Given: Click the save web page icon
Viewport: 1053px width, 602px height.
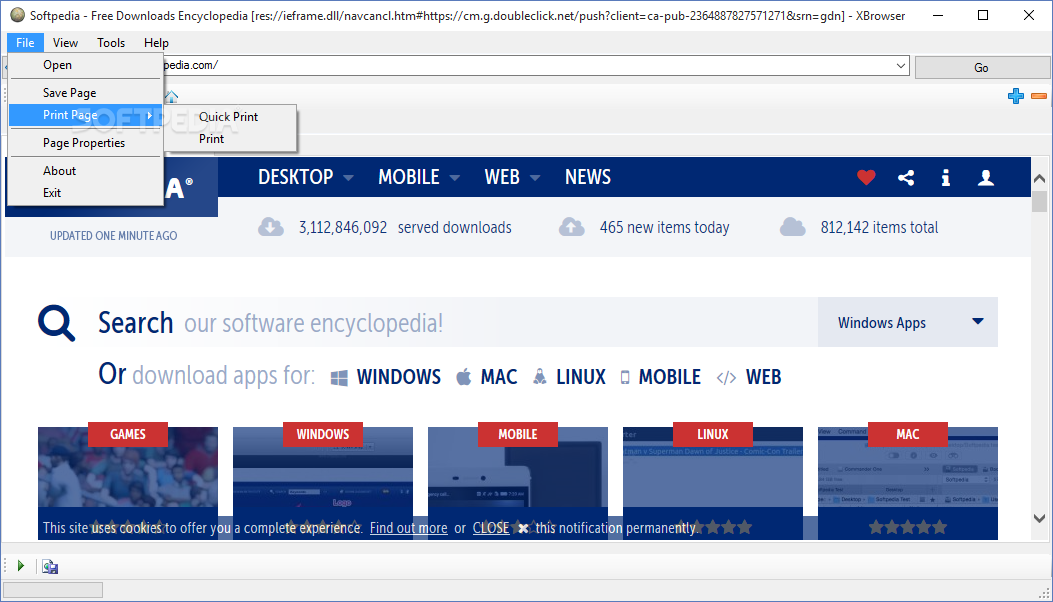Looking at the screenshot, I should (x=50, y=566).
